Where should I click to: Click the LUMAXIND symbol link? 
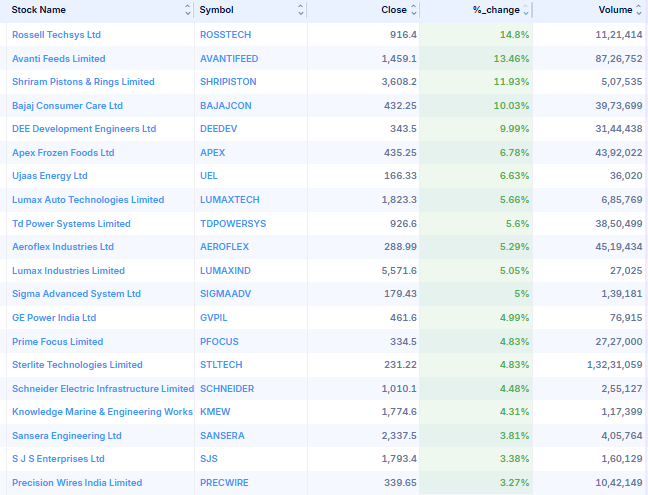225,271
